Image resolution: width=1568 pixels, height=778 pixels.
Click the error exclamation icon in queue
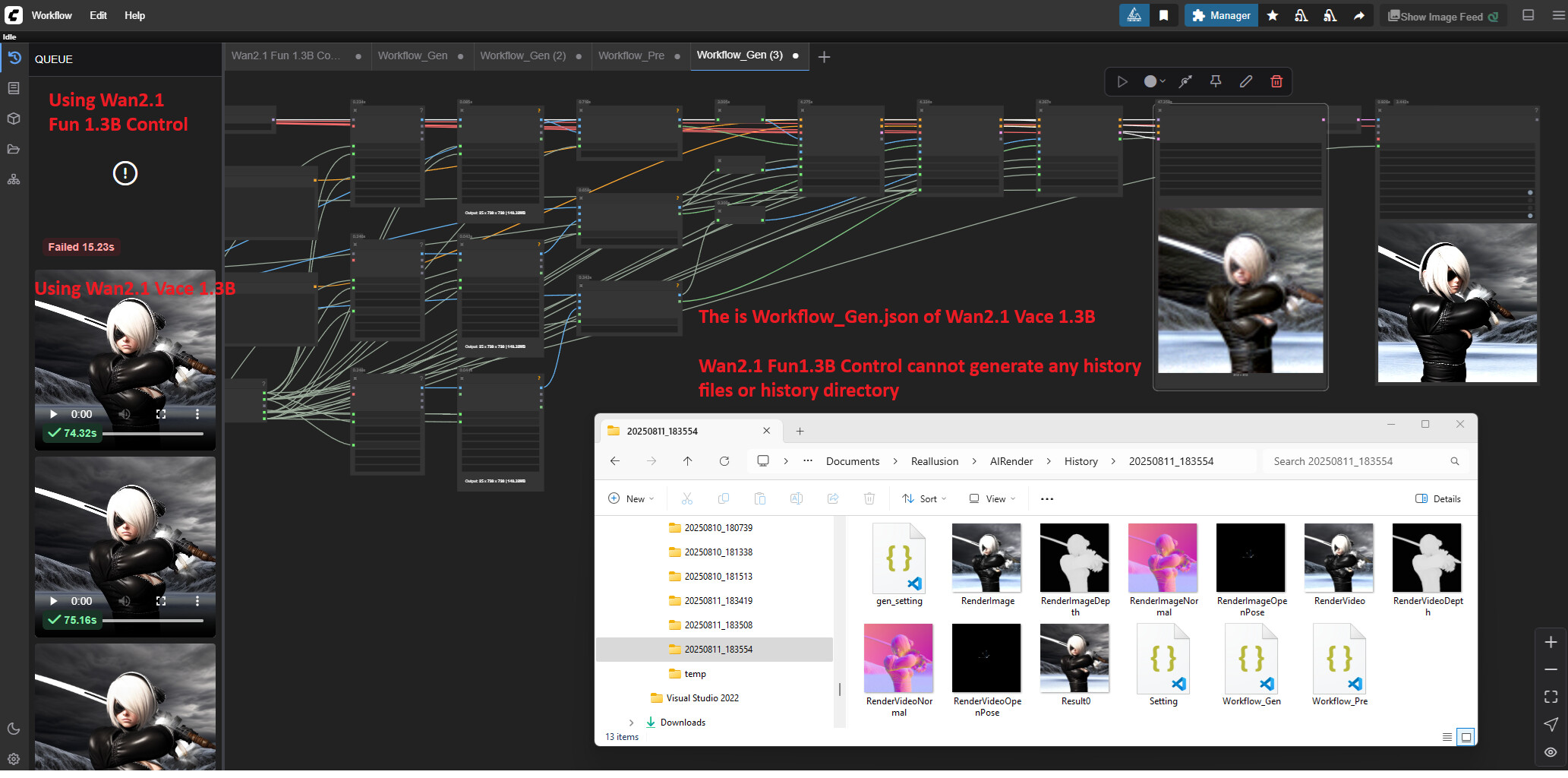click(125, 173)
